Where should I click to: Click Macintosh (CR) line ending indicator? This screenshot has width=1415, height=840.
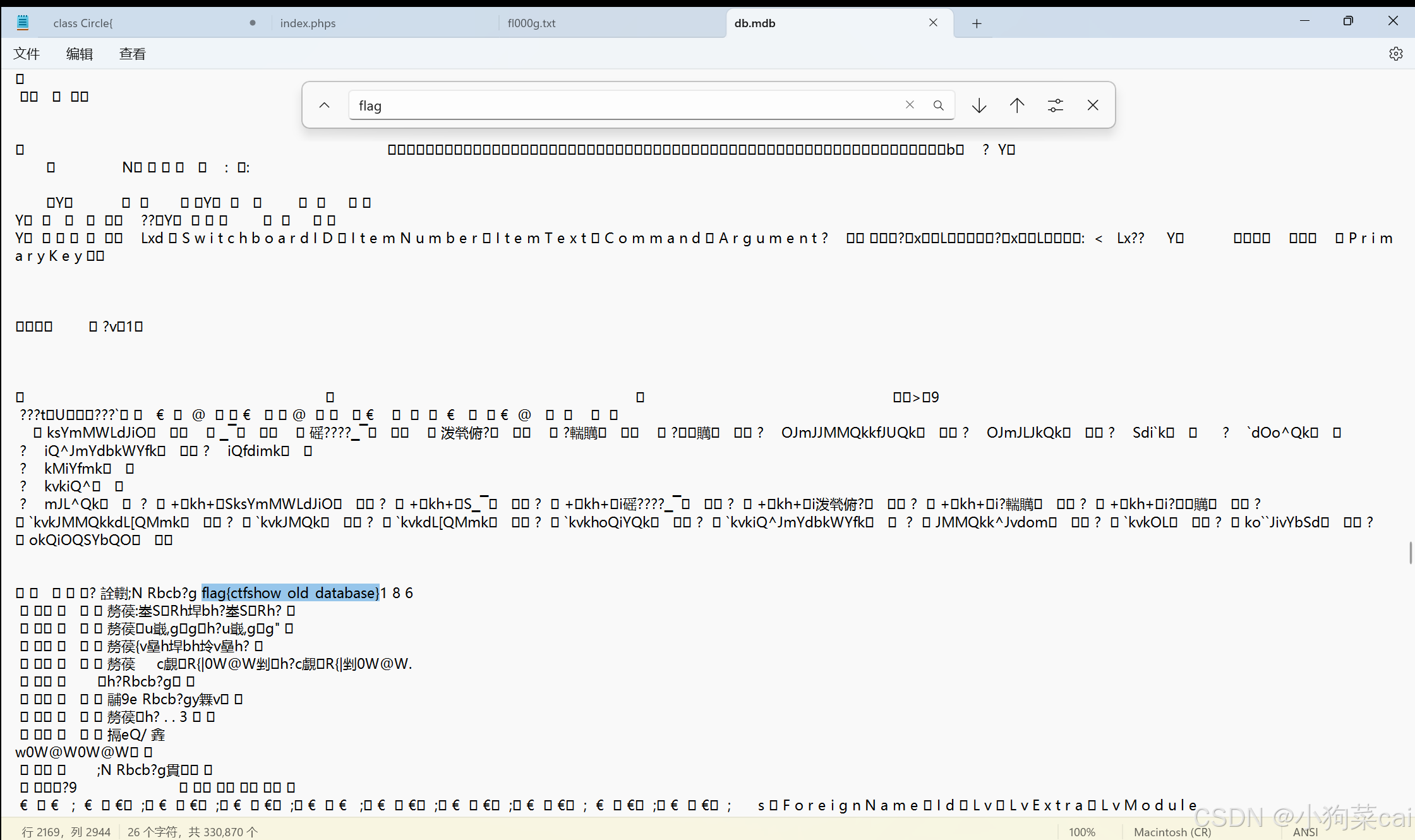(x=1172, y=832)
